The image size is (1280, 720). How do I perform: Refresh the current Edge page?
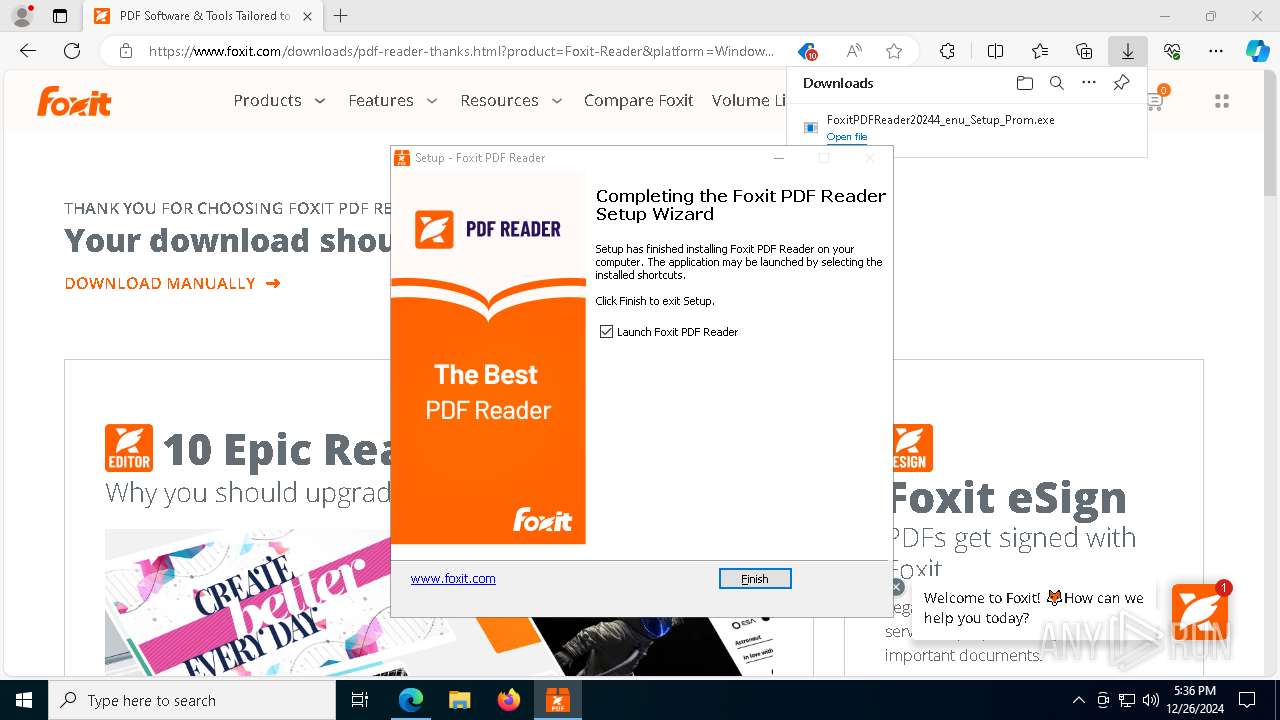[x=72, y=51]
